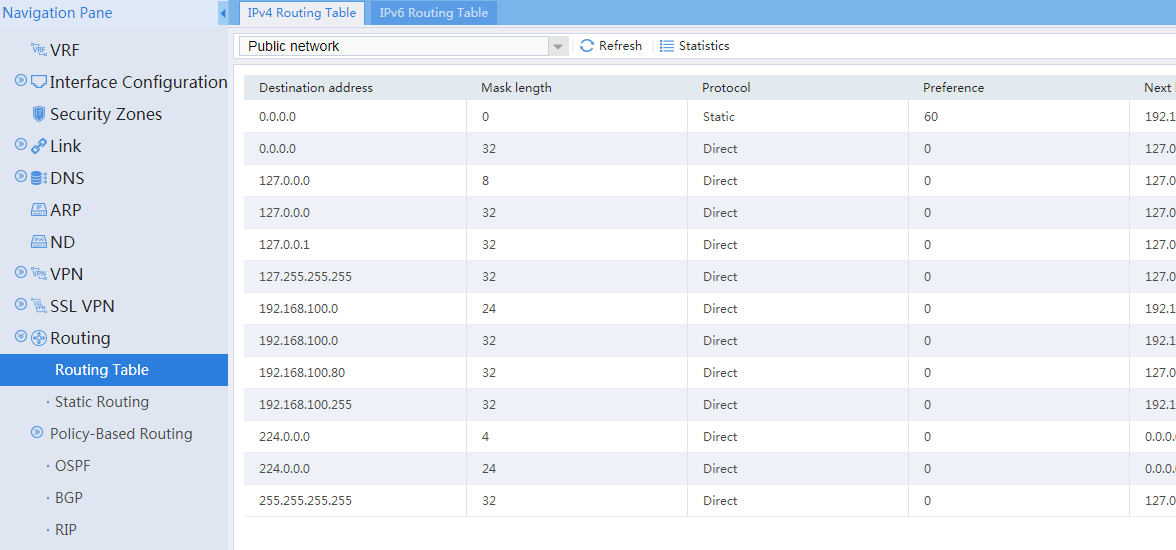Open the Static Routing page

tap(102, 402)
